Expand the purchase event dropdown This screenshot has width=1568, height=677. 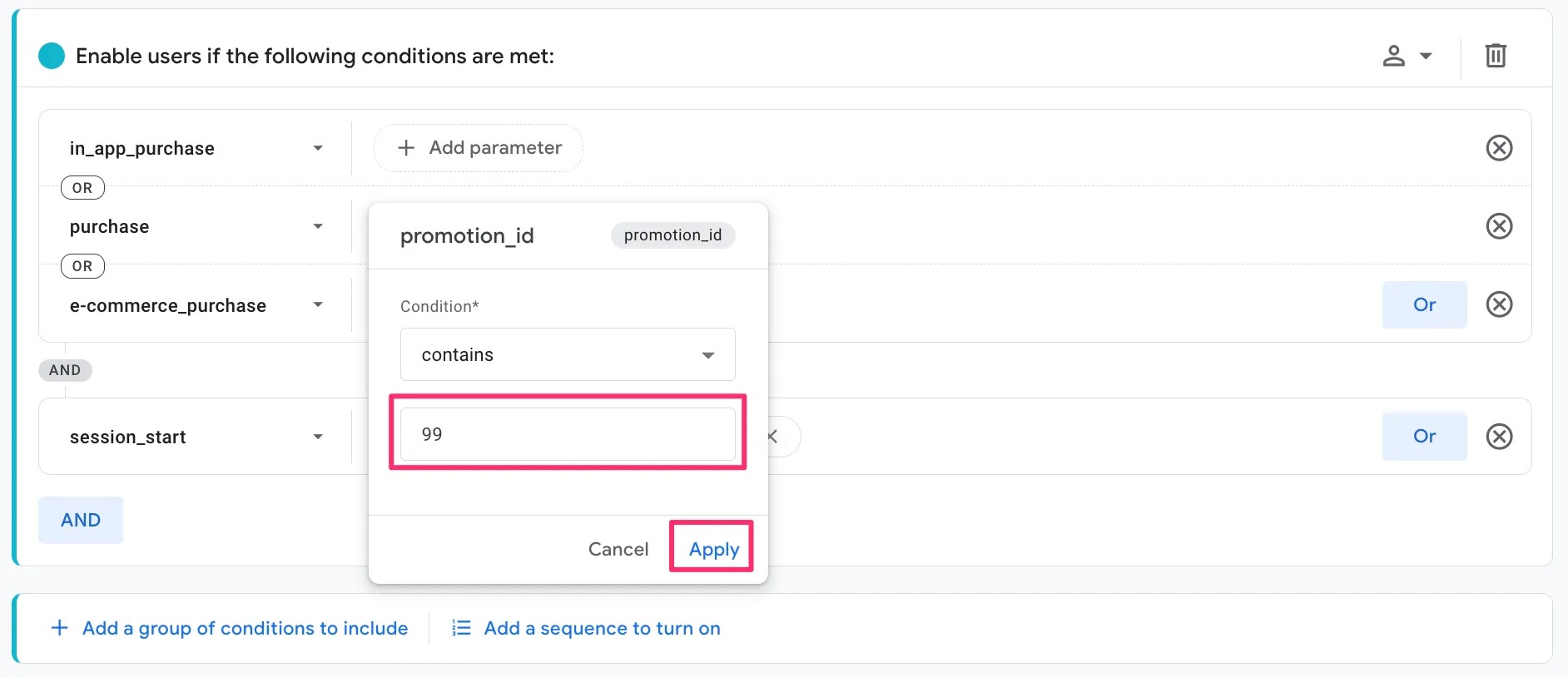(317, 226)
